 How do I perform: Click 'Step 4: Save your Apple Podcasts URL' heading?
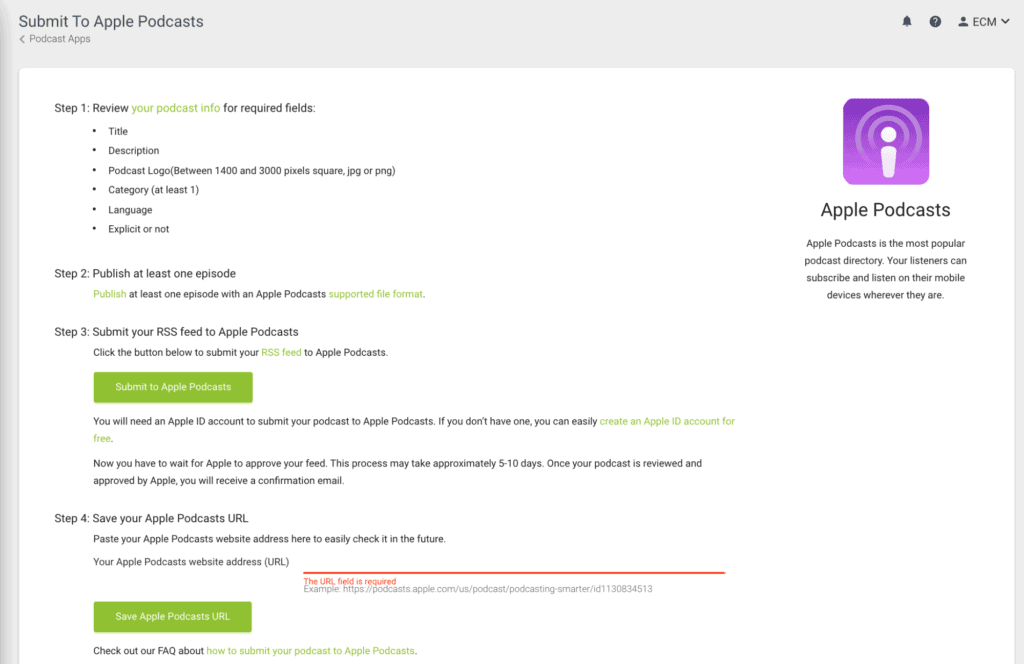151,518
